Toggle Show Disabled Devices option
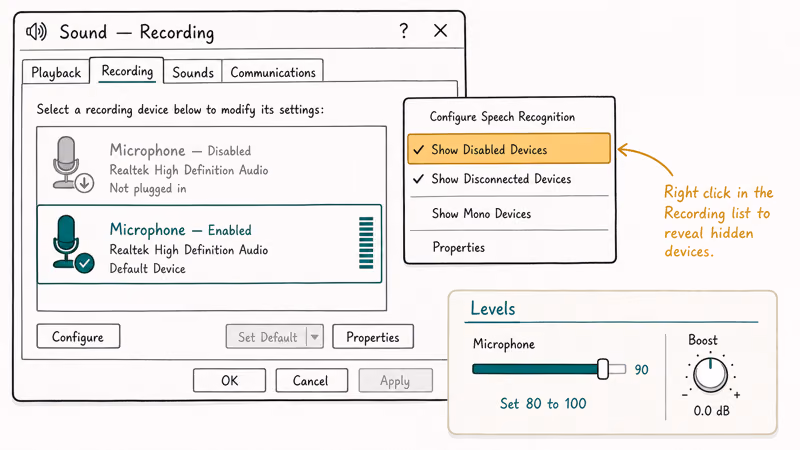The height and width of the screenshot is (450, 800). click(509, 148)
